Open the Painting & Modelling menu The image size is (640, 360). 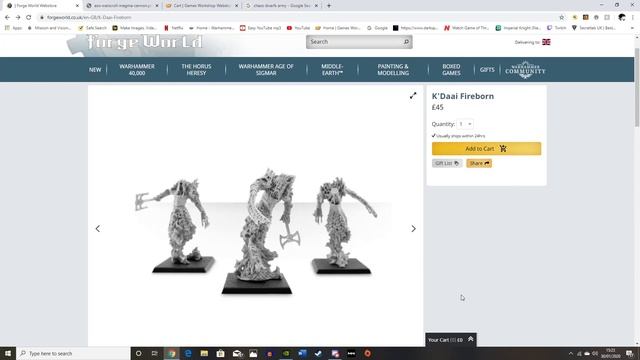[393, 70]
